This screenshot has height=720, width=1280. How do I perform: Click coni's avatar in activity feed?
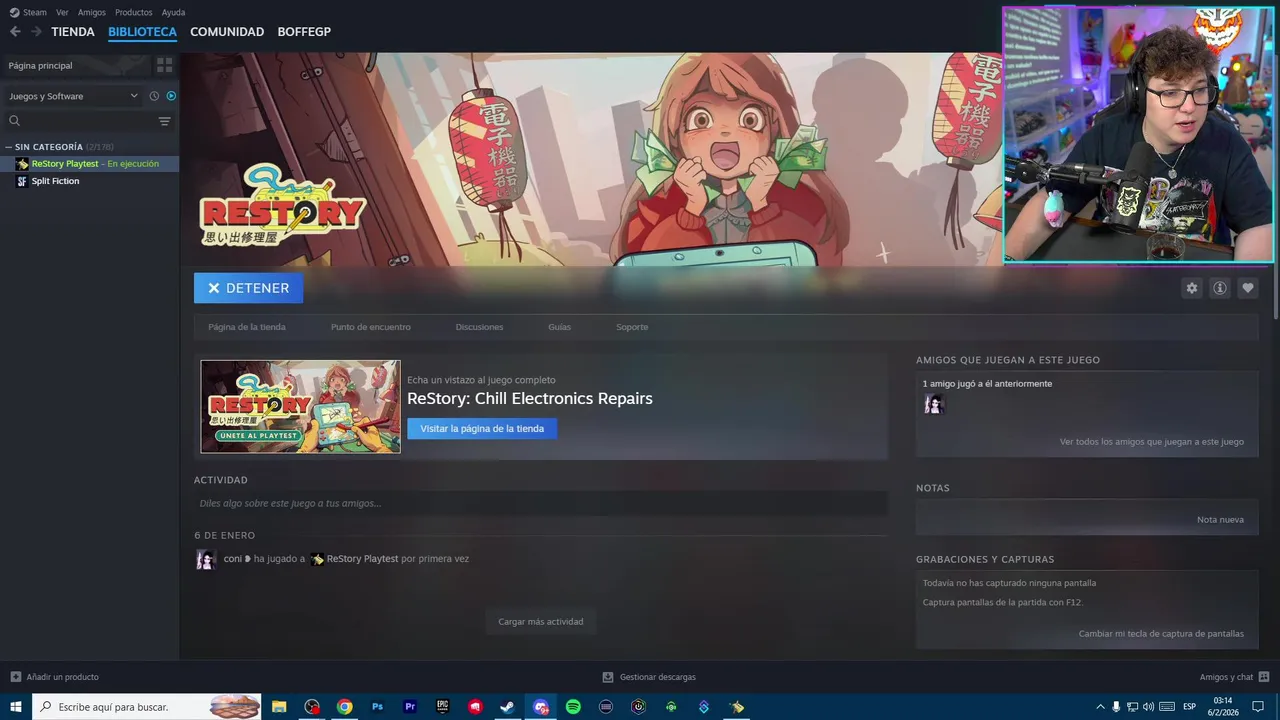pyautogui.click(x=205, y=559)
